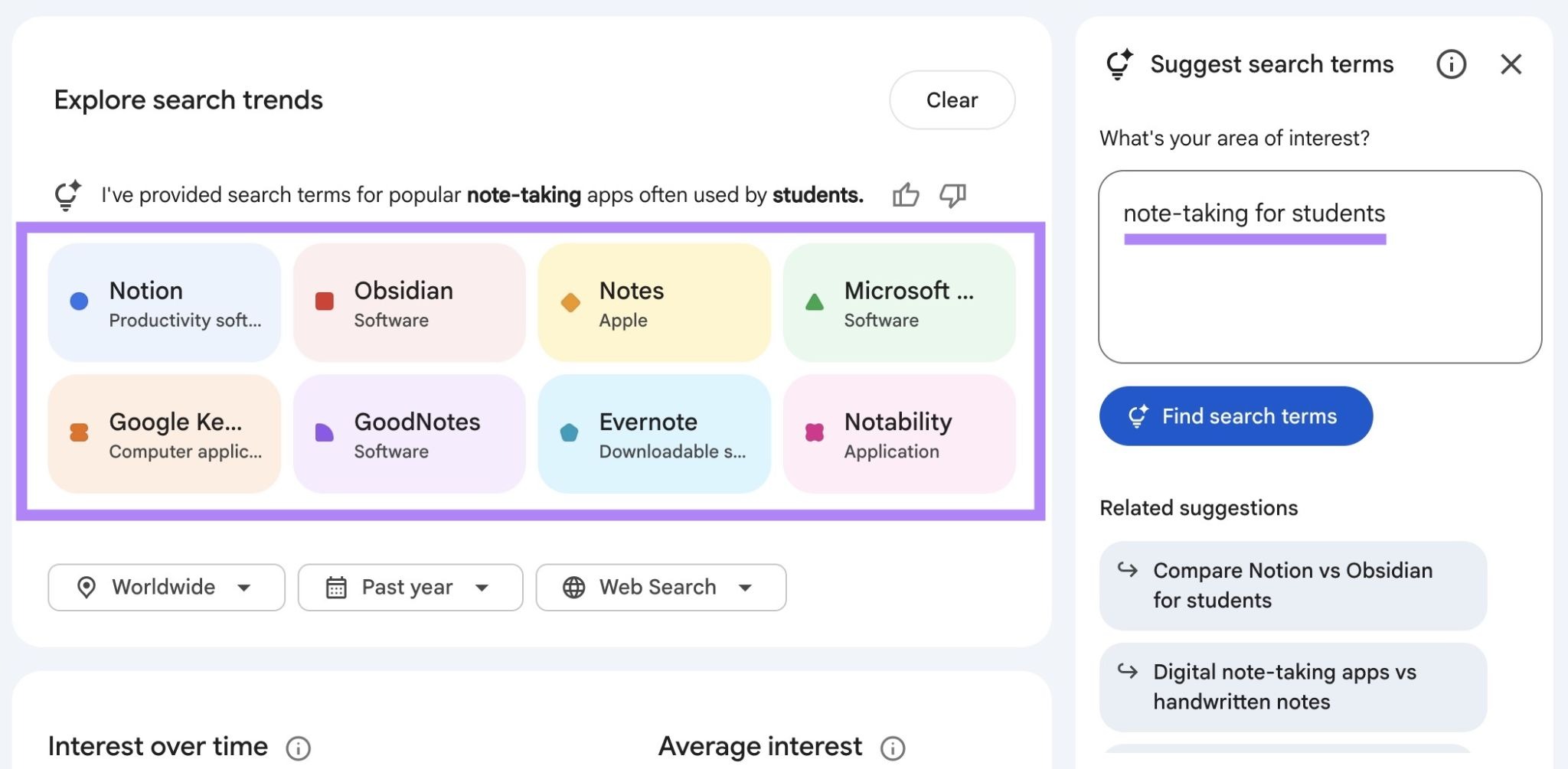Open the Past year time range dropdown
1568x769 pixels.
coord(410,588)
